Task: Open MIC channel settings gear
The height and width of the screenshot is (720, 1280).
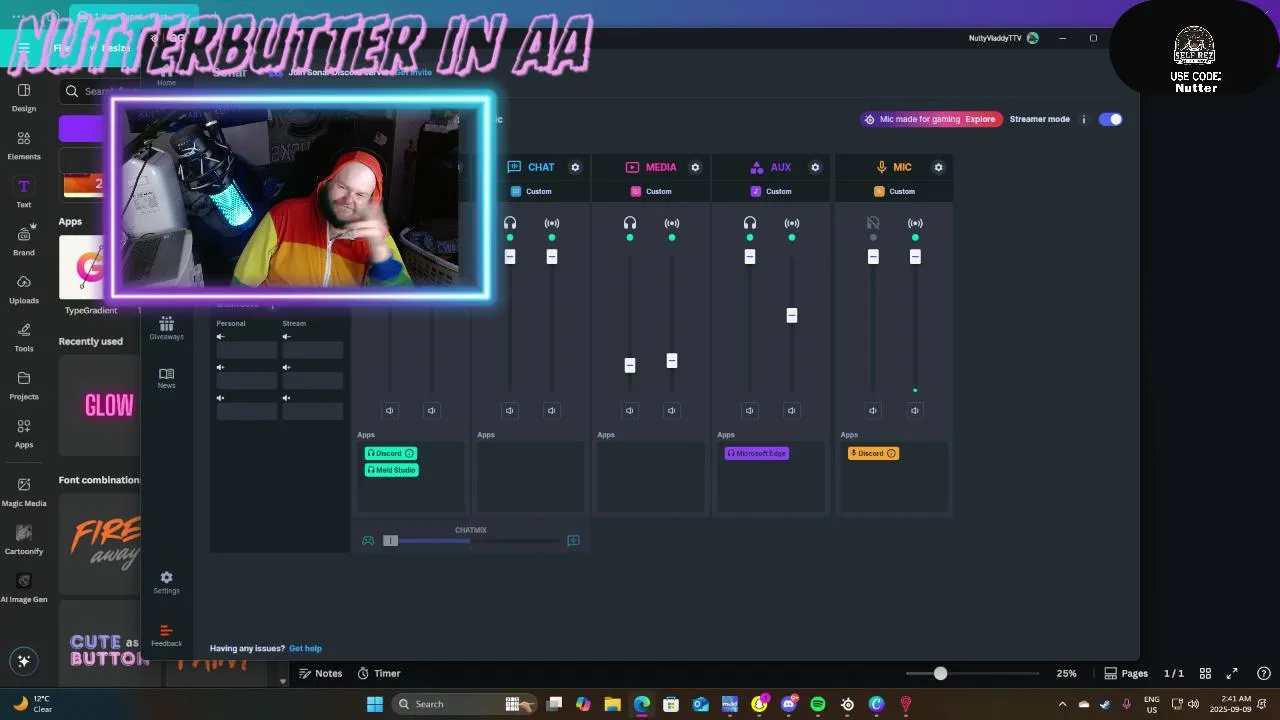Action: (938, 167)
